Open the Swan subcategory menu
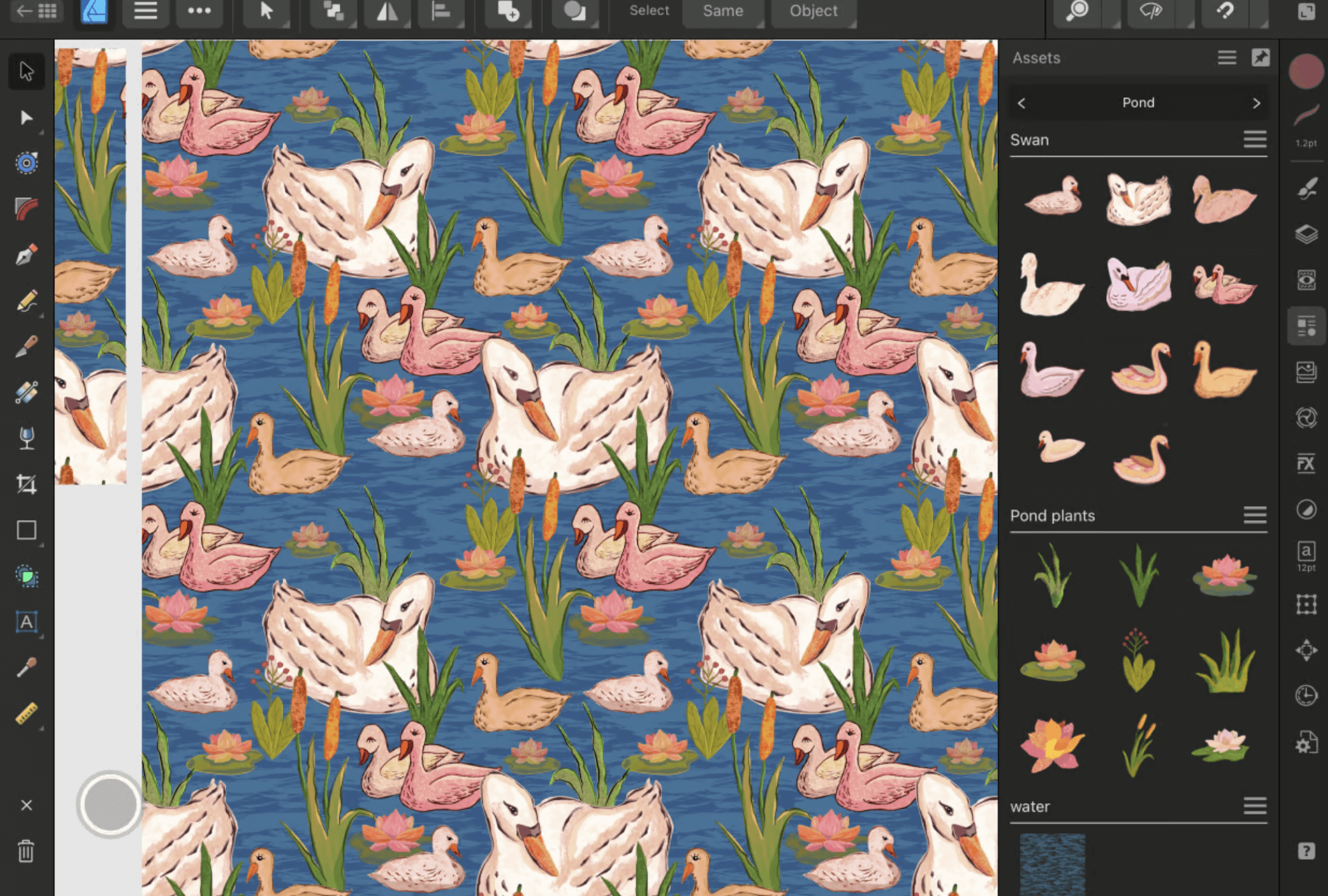The width and height of the screenshot is (1328, 896). point(1255,140)
